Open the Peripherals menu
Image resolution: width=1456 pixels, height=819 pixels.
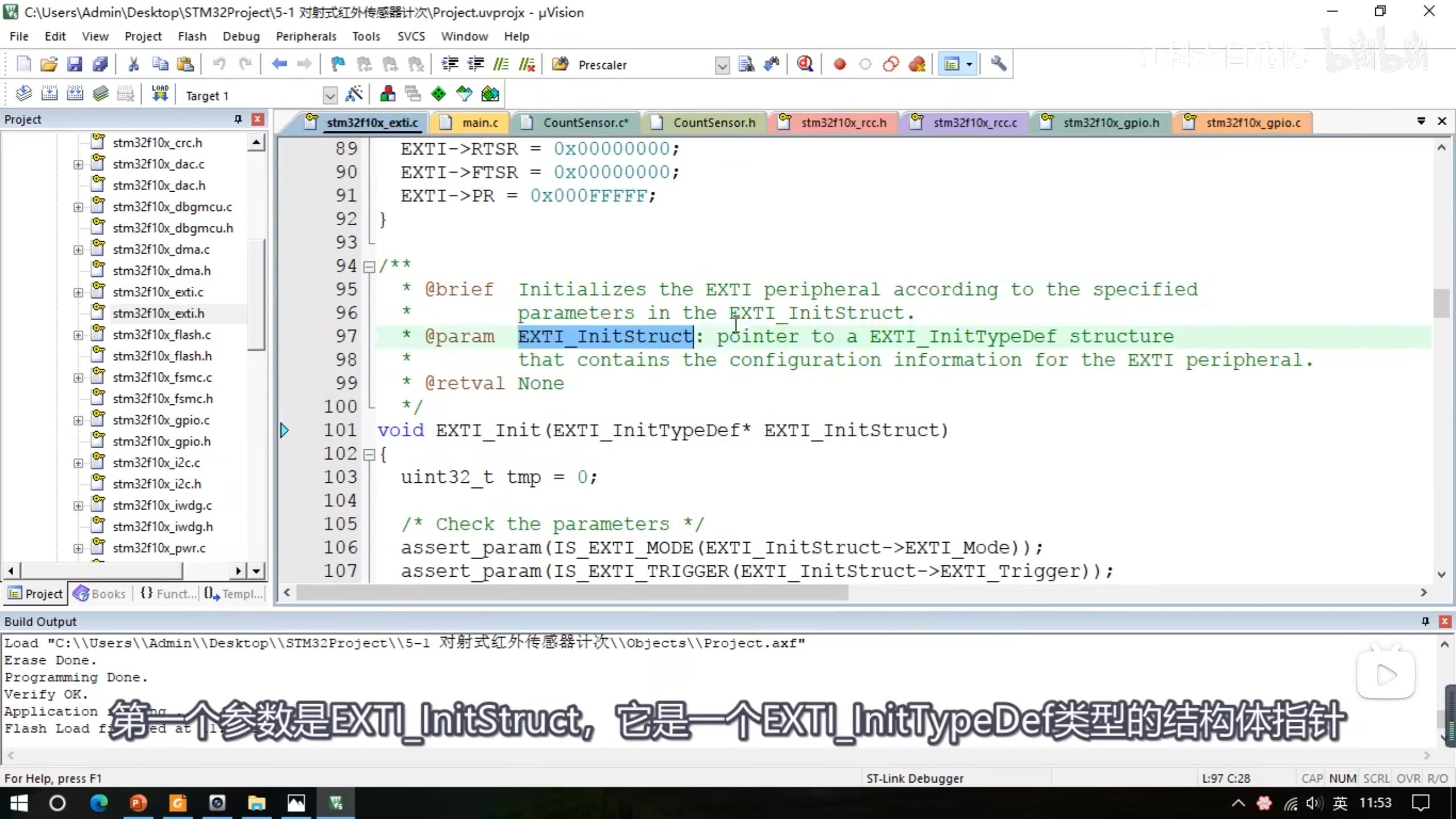click(306, 36)
